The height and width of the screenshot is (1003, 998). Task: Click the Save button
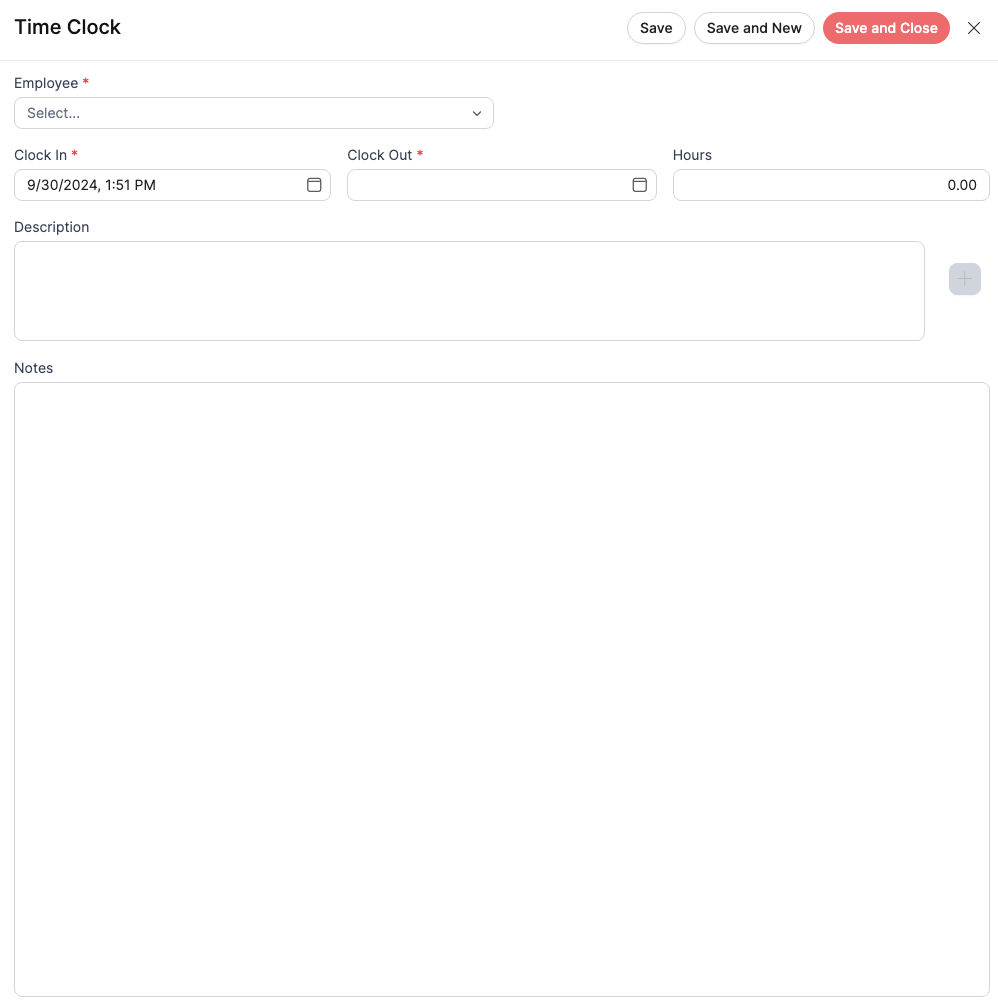coord(656,28)
